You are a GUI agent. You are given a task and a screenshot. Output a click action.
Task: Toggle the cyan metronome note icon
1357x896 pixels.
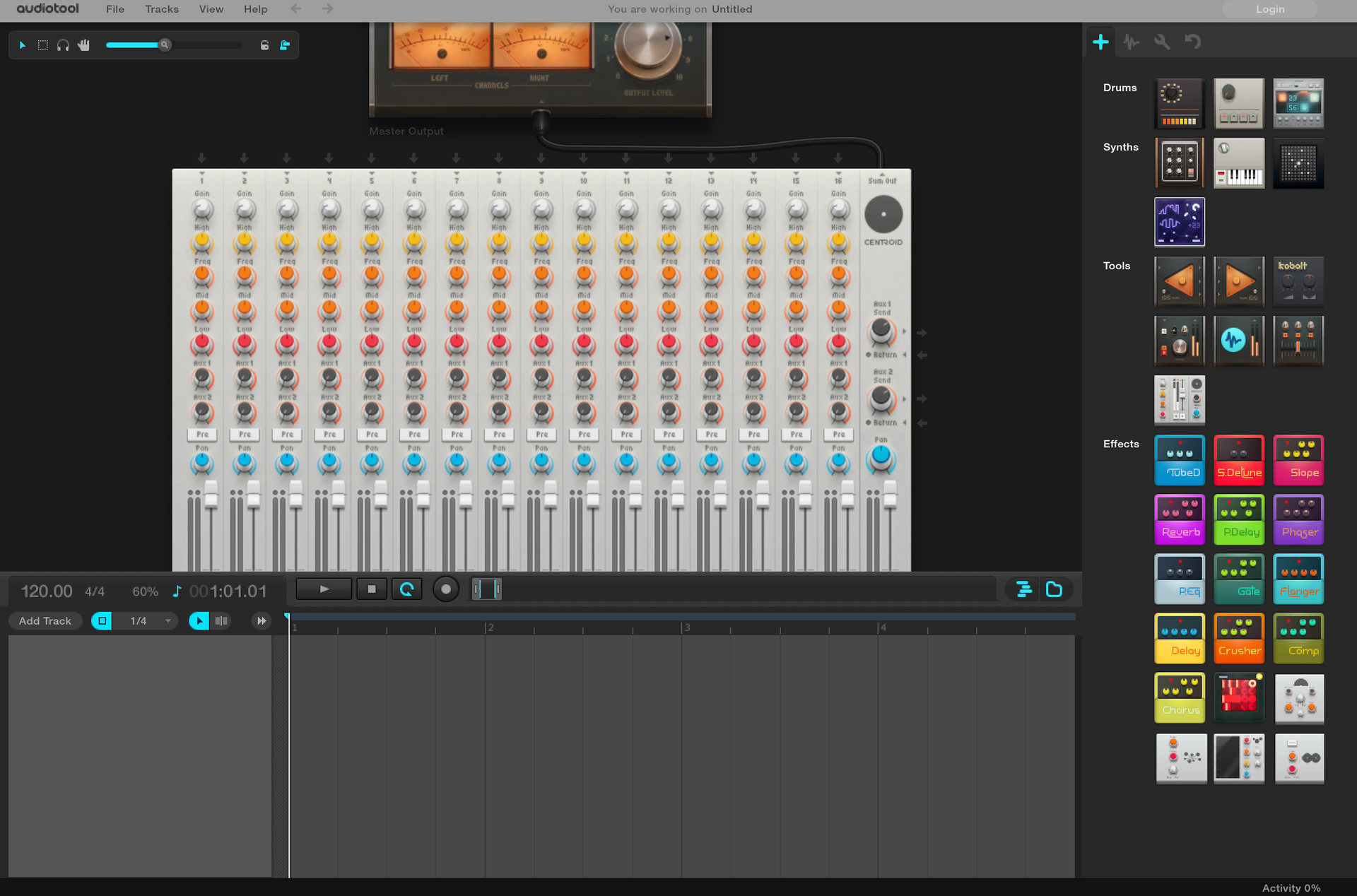tap(177, 591)
